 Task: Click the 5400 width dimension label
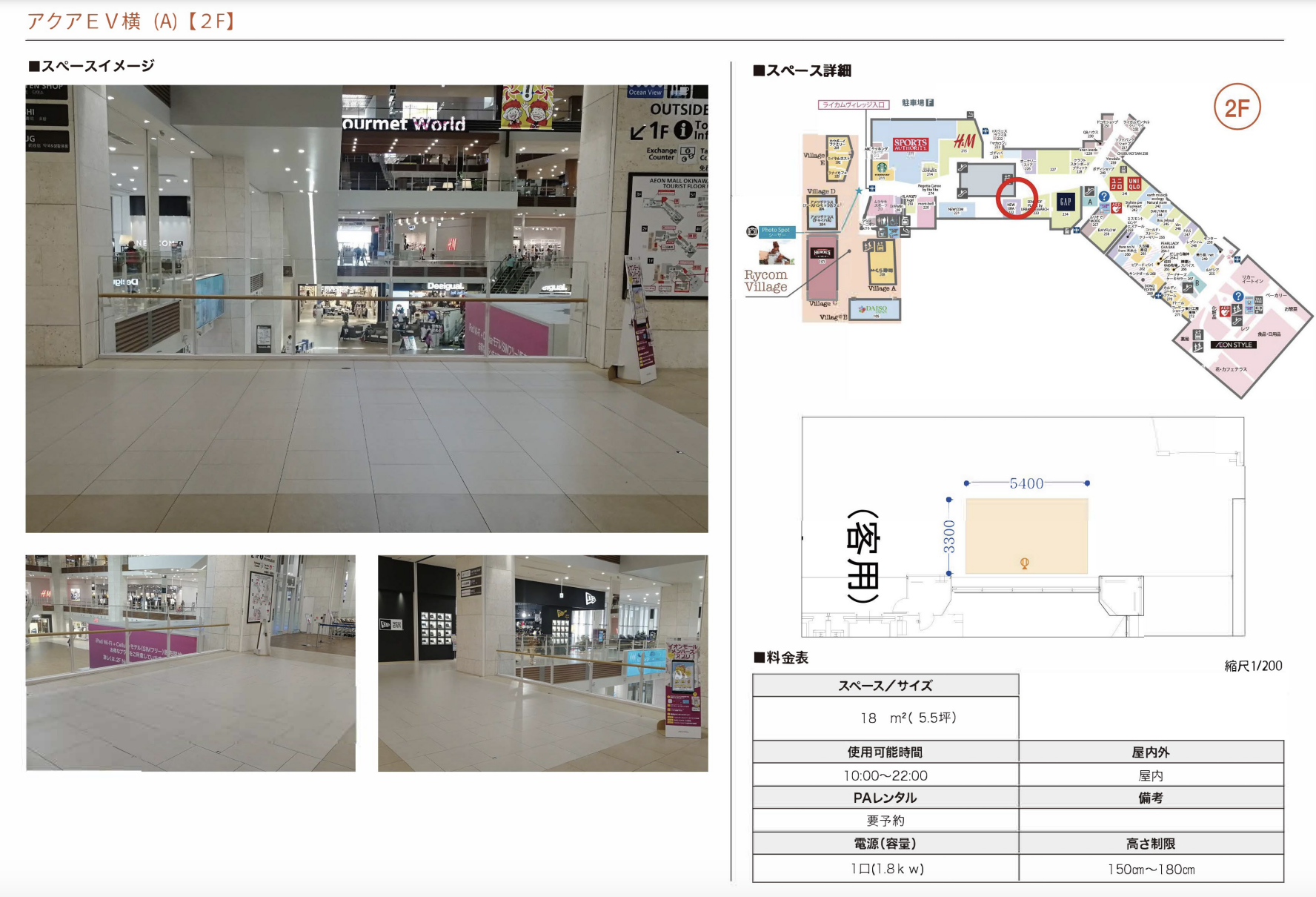click(1026, 483)
